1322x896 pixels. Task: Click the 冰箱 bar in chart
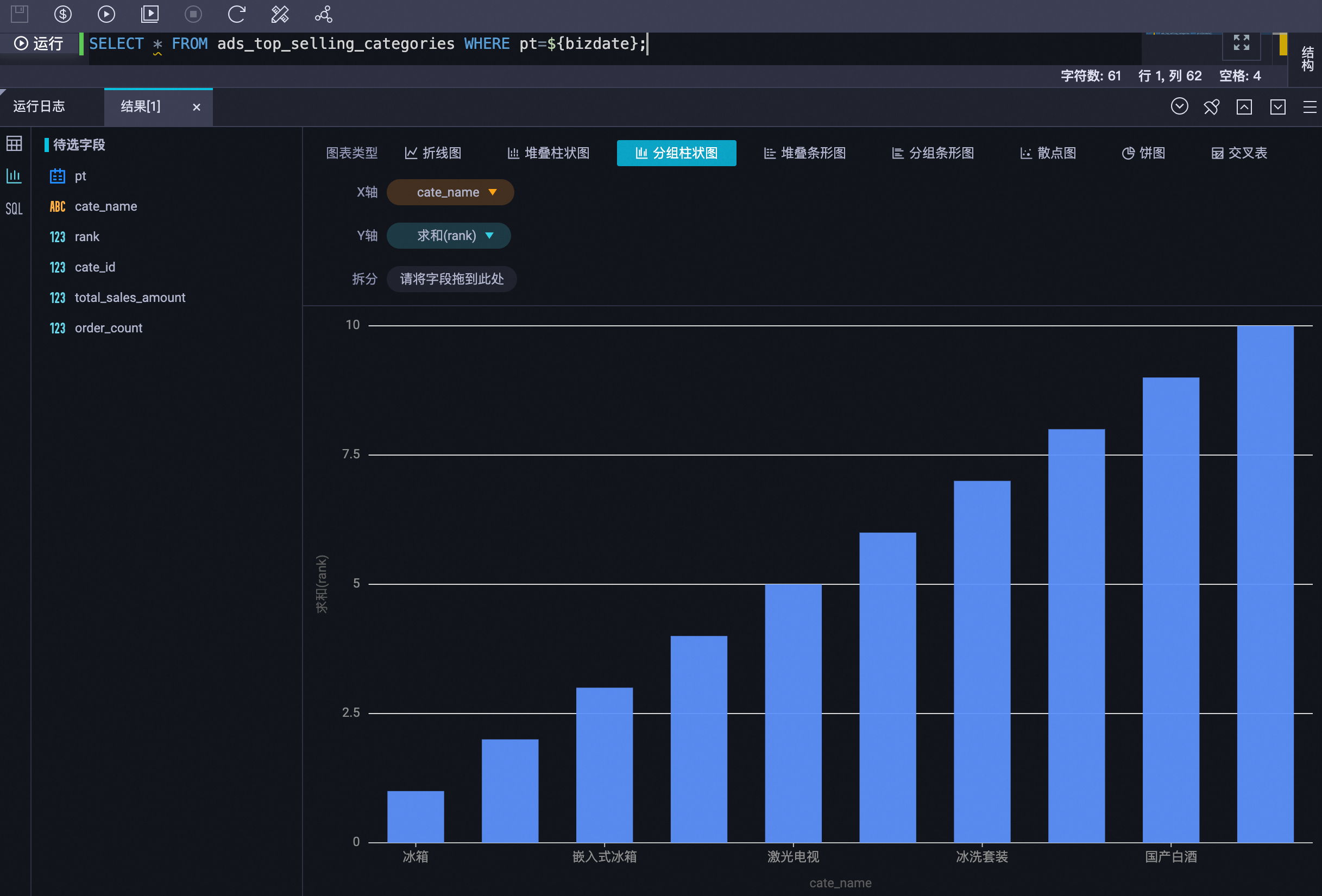point(416,816)
